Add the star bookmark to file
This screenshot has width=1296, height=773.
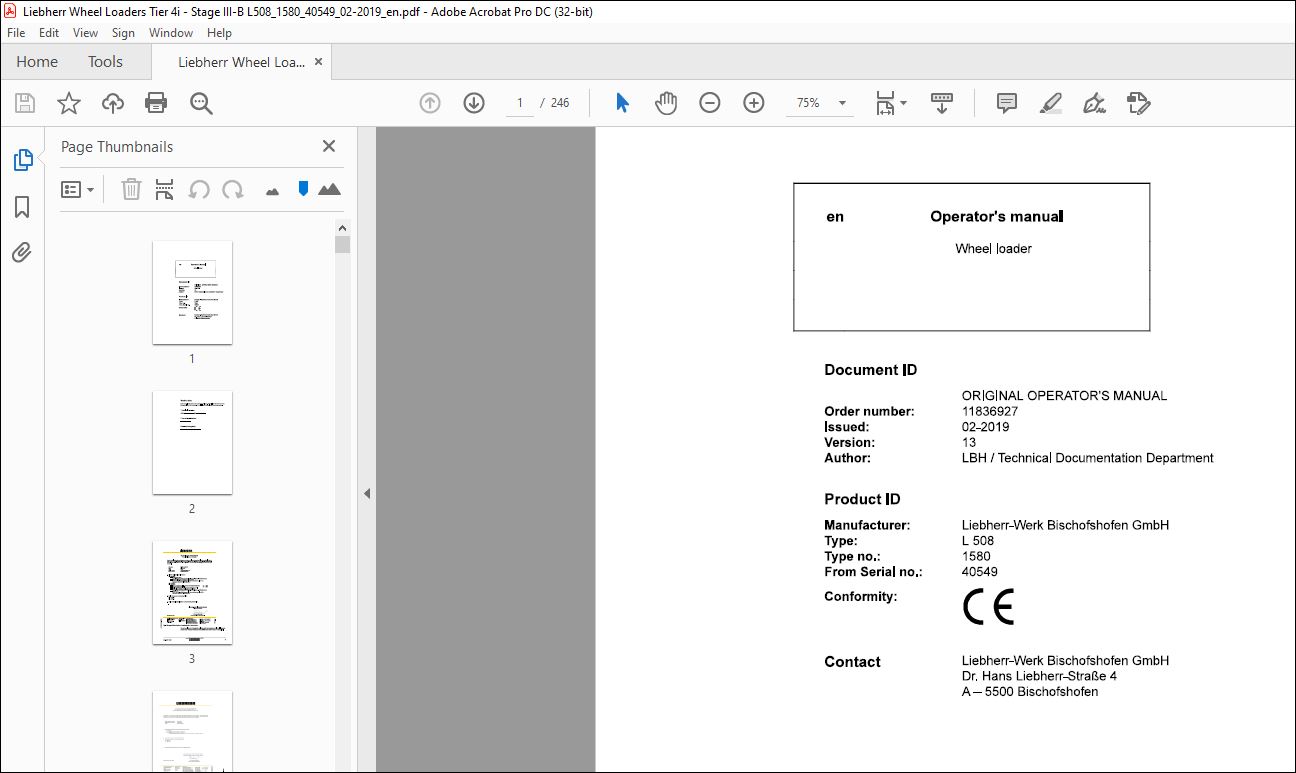click(68, 103)
